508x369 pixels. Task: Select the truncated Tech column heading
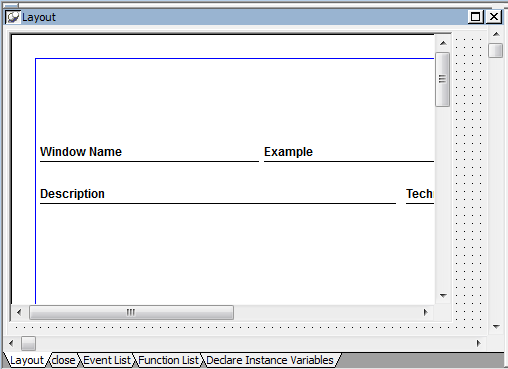tap(419, 194)
